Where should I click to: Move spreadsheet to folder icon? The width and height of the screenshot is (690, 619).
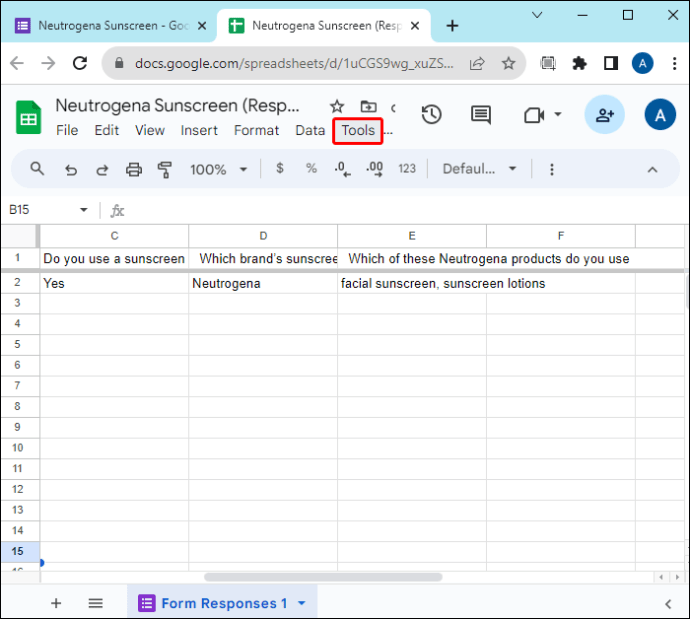(368, 106)
